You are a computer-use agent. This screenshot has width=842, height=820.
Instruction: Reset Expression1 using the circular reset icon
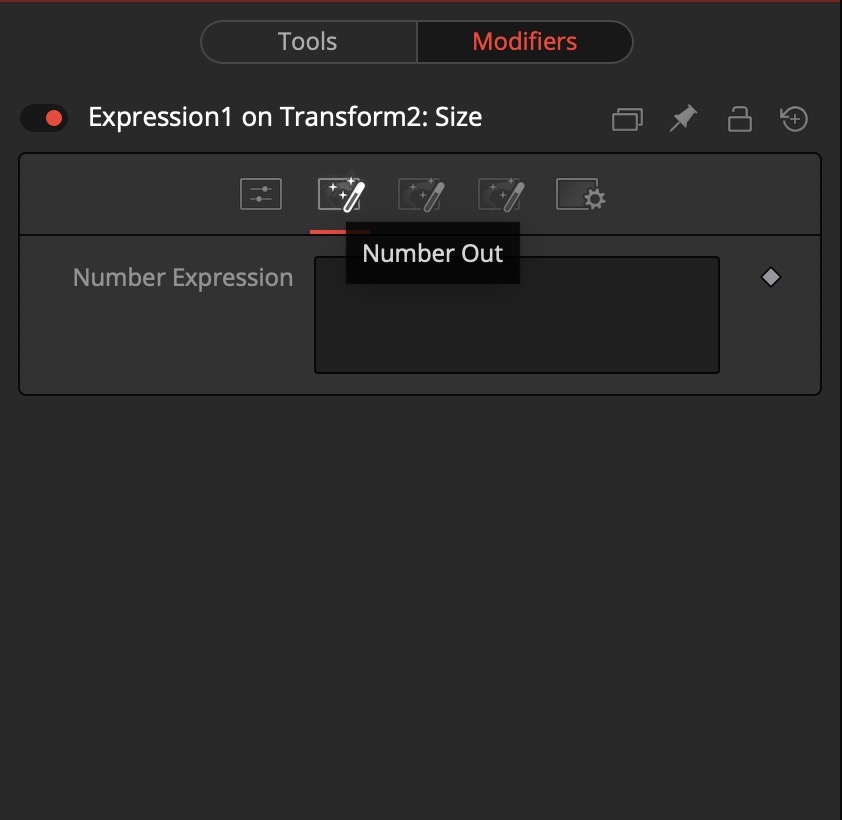pos(794,119)
